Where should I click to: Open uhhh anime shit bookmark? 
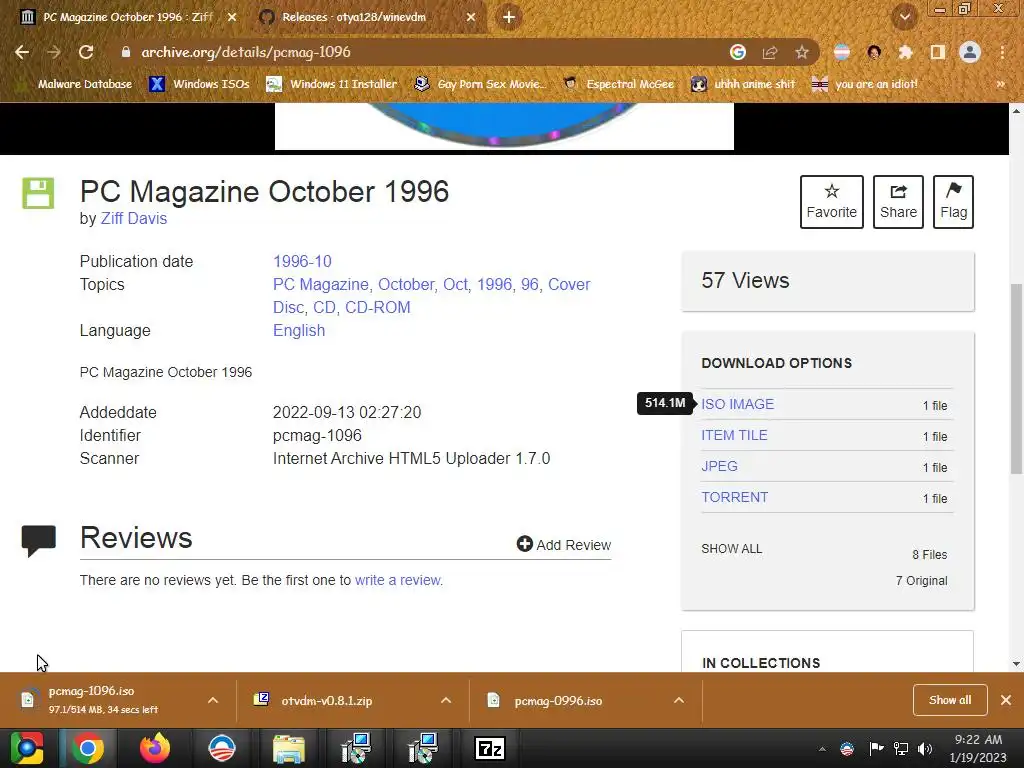tap(744, 84)
